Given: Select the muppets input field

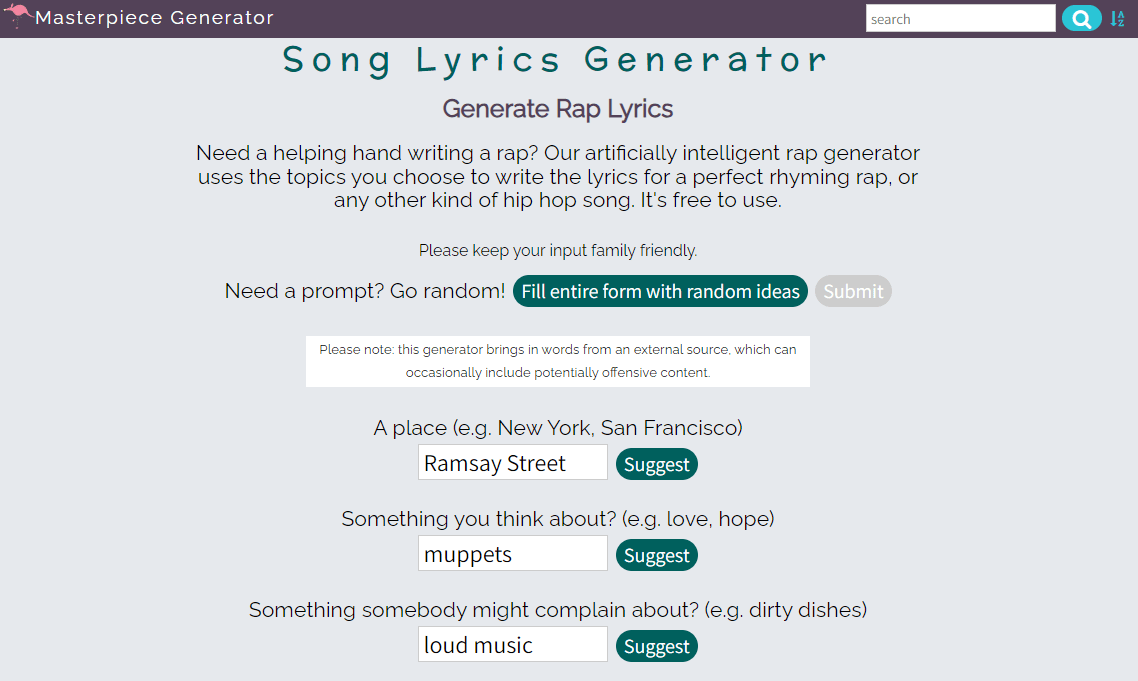Looking at the screenshot, I should [512, 553].
